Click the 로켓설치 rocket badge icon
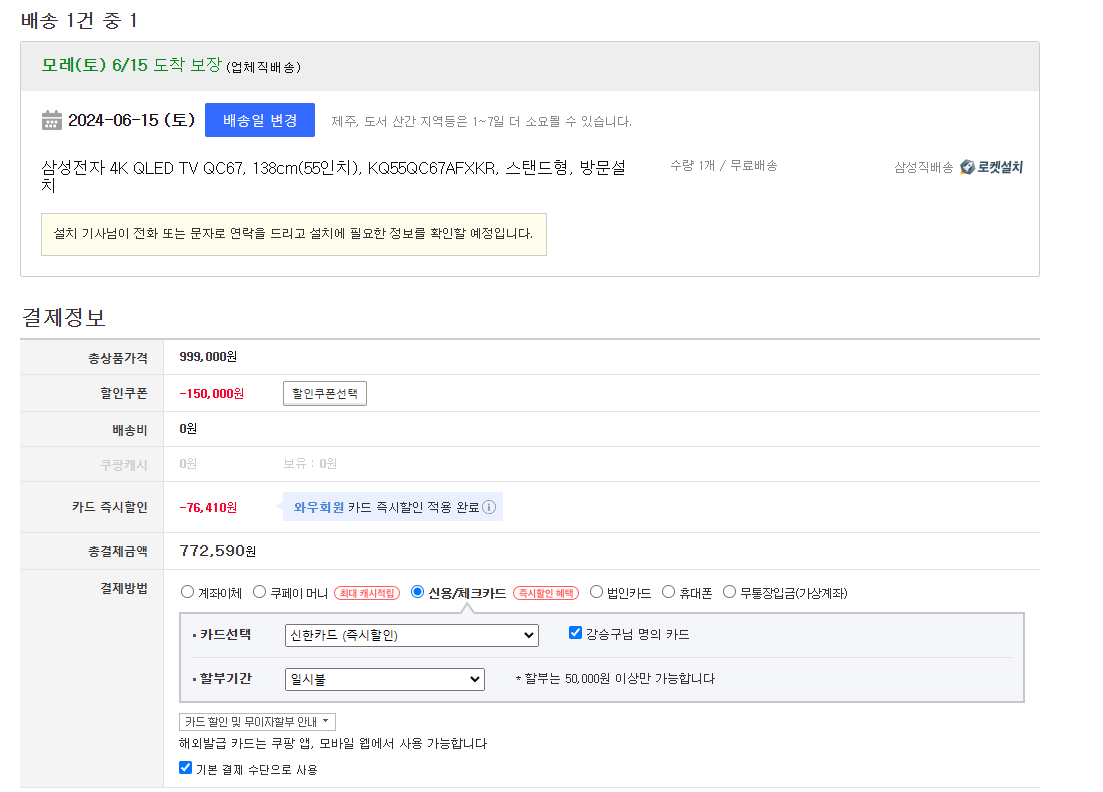 [967, 167]
